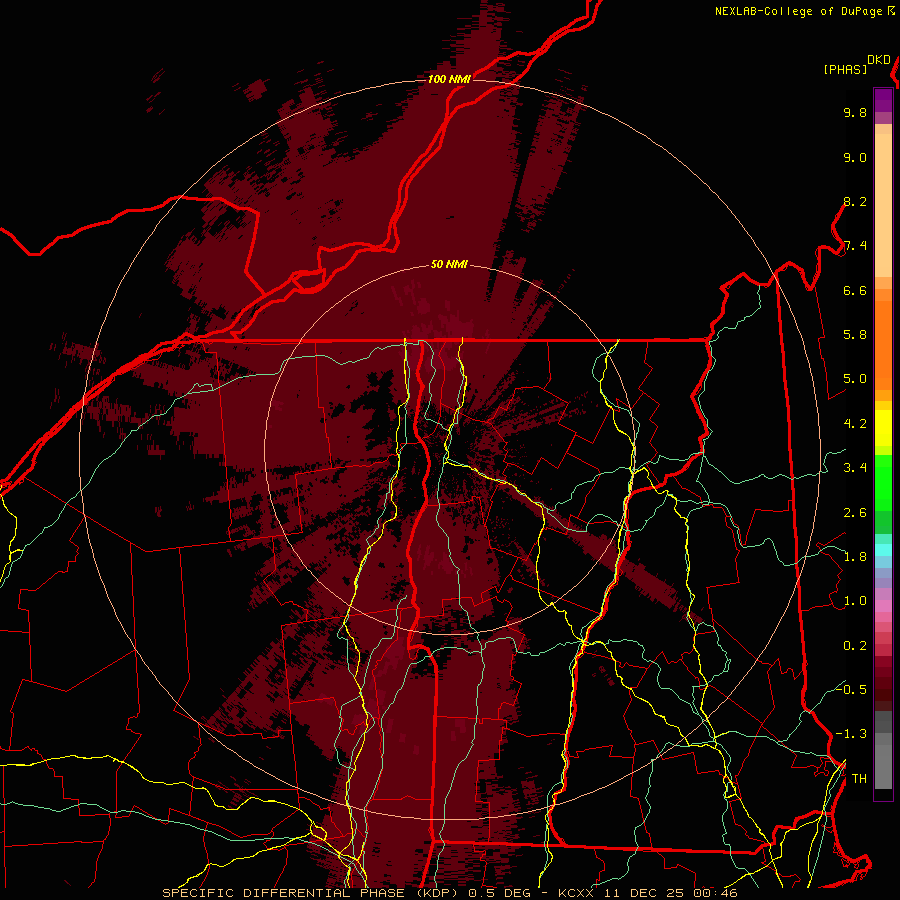The width and height of the screenshot is (900, 900).
Task: Pick the bright green color bar segment
Action: point(883,482)
